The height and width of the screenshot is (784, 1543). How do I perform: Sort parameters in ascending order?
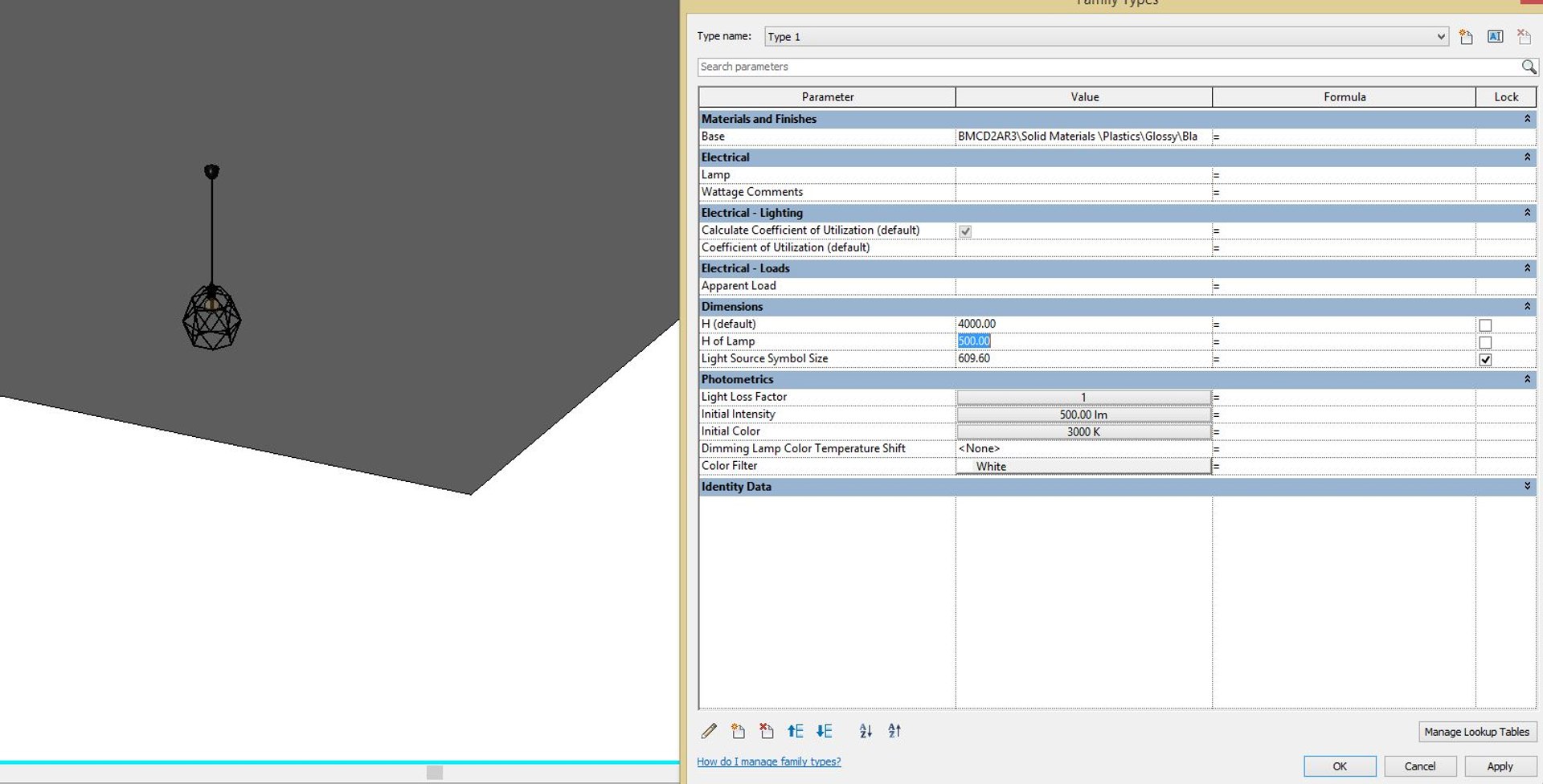coord(866,731)
